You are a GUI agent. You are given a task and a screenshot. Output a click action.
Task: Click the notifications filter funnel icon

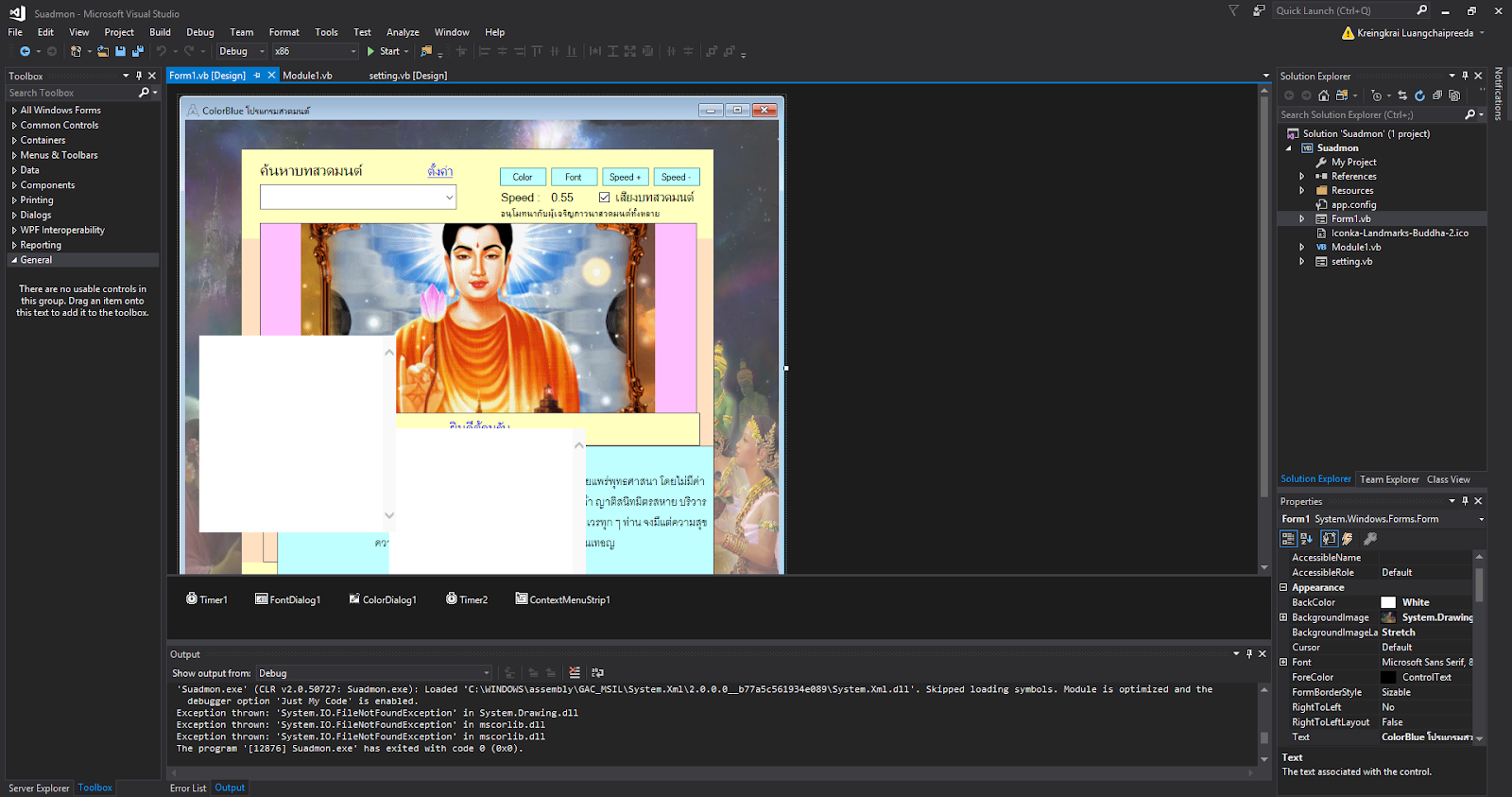[x=1234, y=10]
